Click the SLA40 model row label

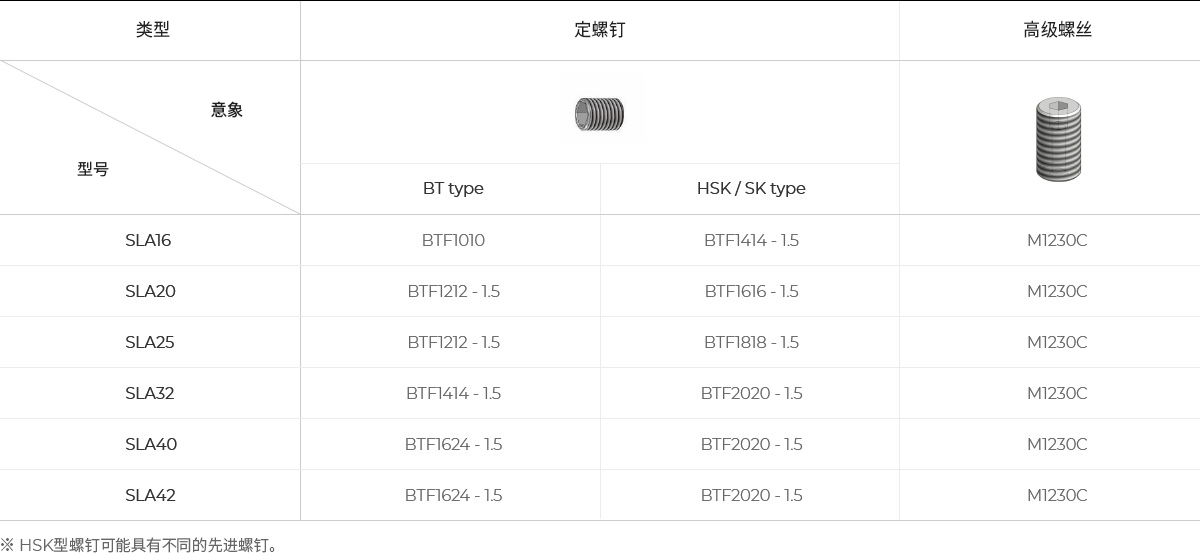point(151,444)
